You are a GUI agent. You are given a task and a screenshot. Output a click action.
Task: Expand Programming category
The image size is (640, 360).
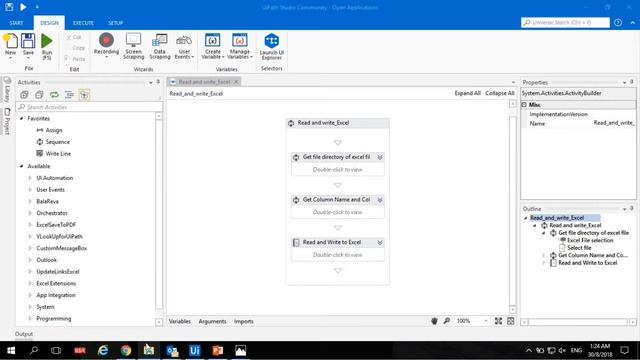tap(30, 318)
